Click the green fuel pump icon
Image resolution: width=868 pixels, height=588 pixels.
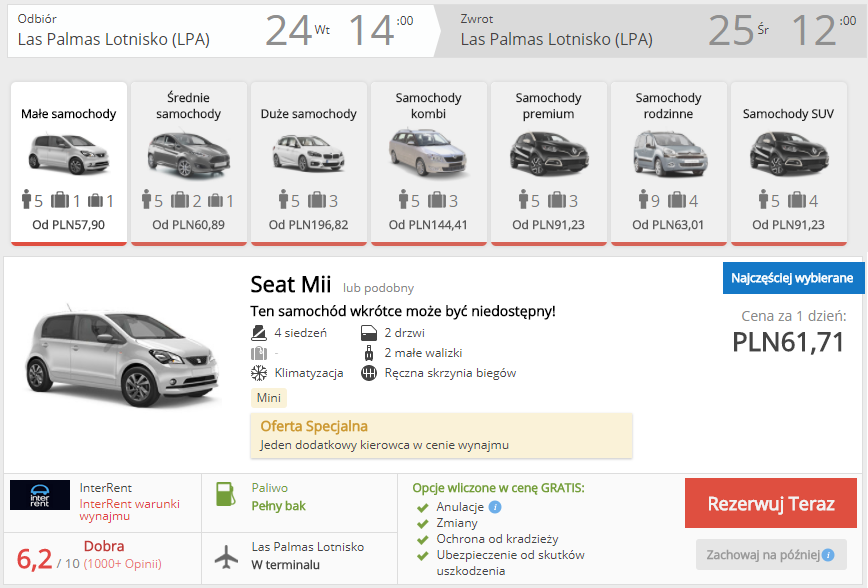pyautogui.click(x=225, y=494)
